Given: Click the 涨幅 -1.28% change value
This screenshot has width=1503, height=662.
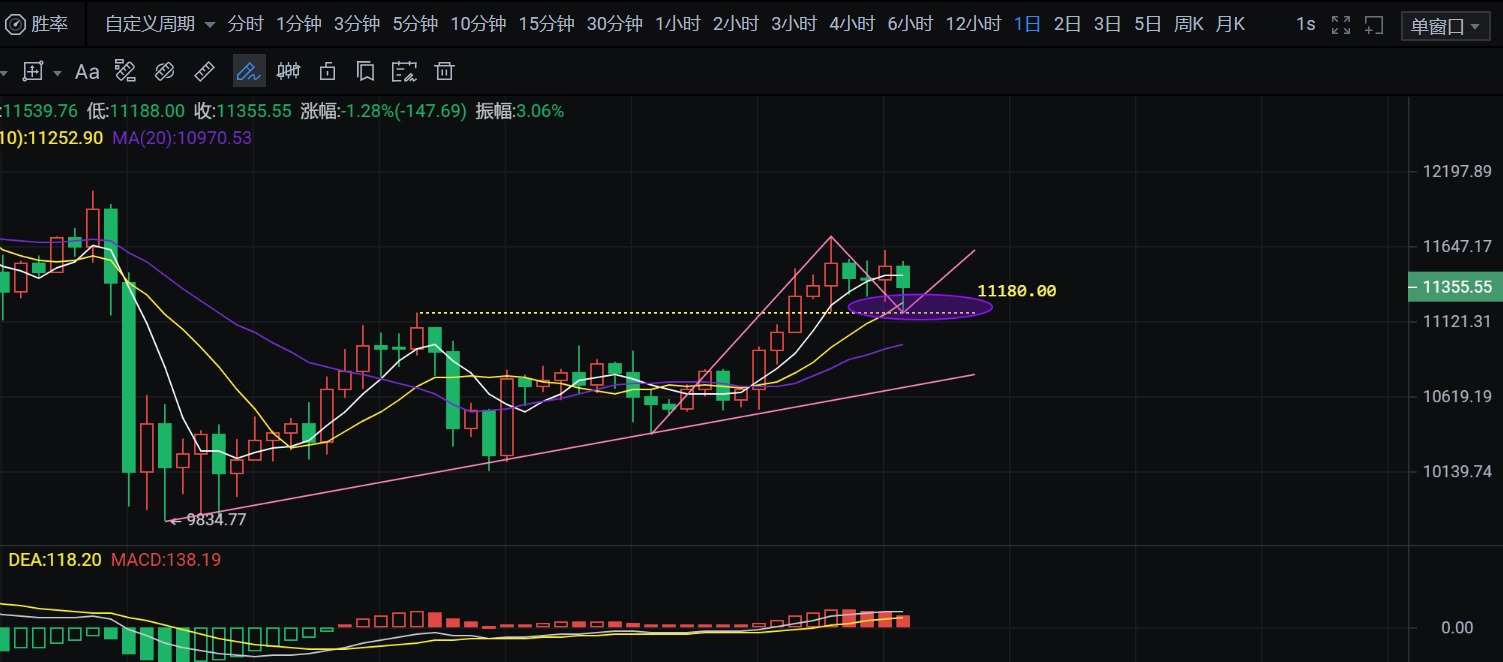Looking at the screenshot, I should click(x=384, y=111).
